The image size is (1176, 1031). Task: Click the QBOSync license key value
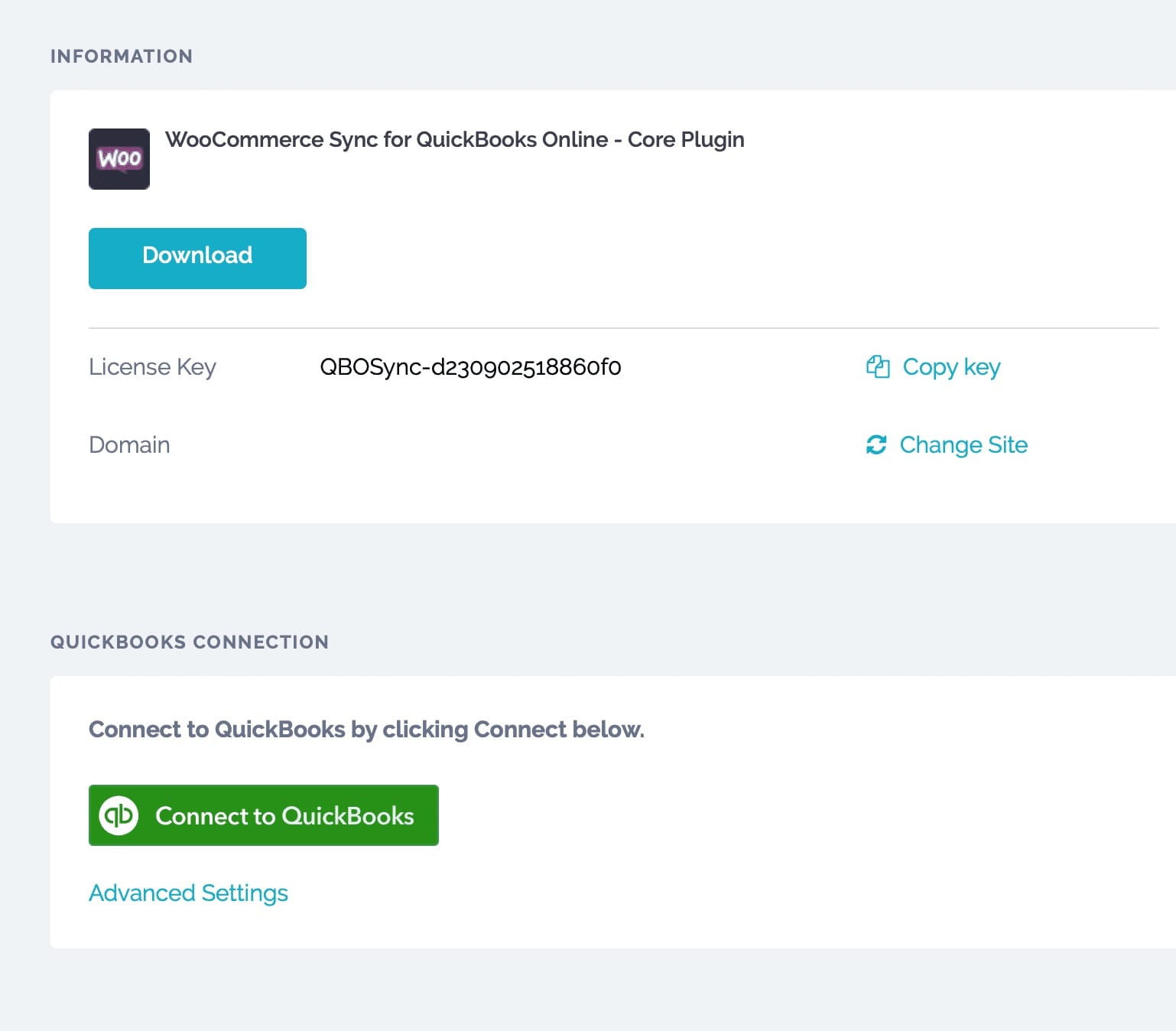[470, 367]
